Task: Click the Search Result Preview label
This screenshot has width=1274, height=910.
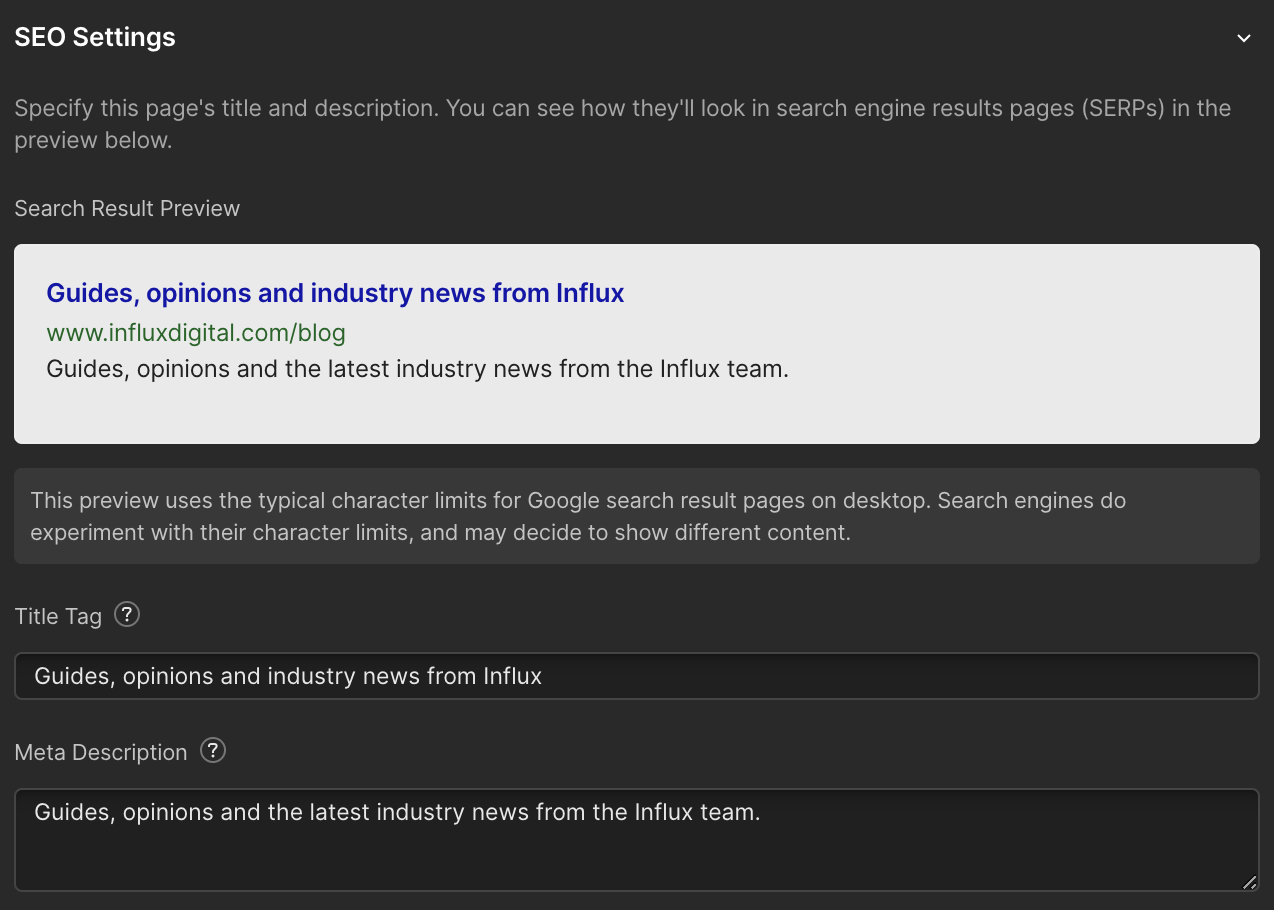Action: [127, 208]
